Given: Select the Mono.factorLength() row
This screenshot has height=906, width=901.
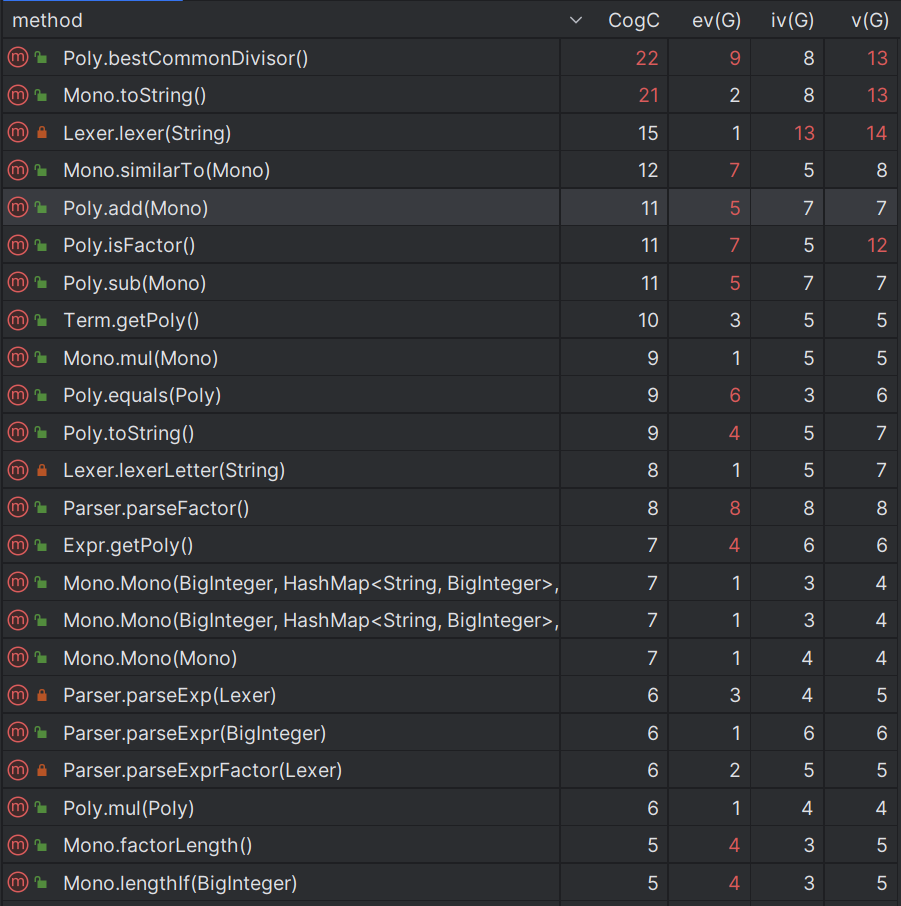Looking at the screenshot, I should 157,846.
